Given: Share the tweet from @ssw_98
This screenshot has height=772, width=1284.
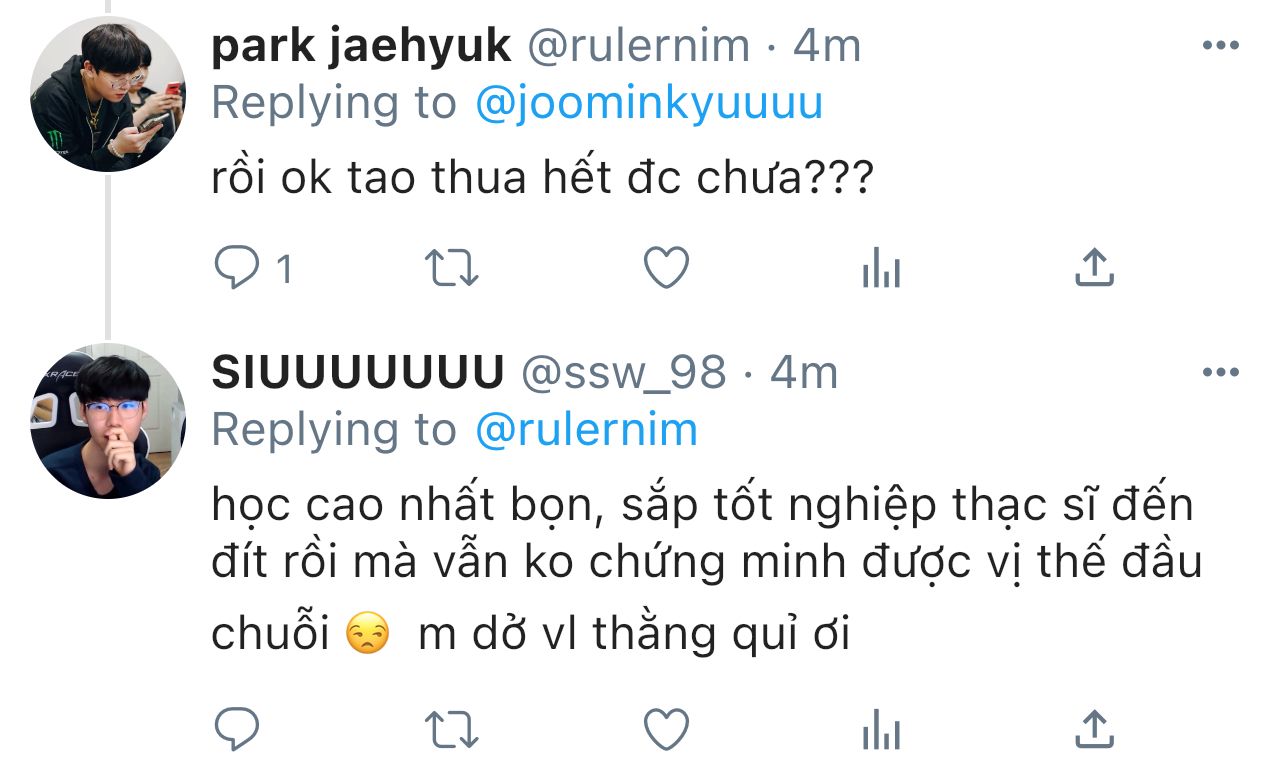Looking at the screenshot, I should click(1094, 729).
